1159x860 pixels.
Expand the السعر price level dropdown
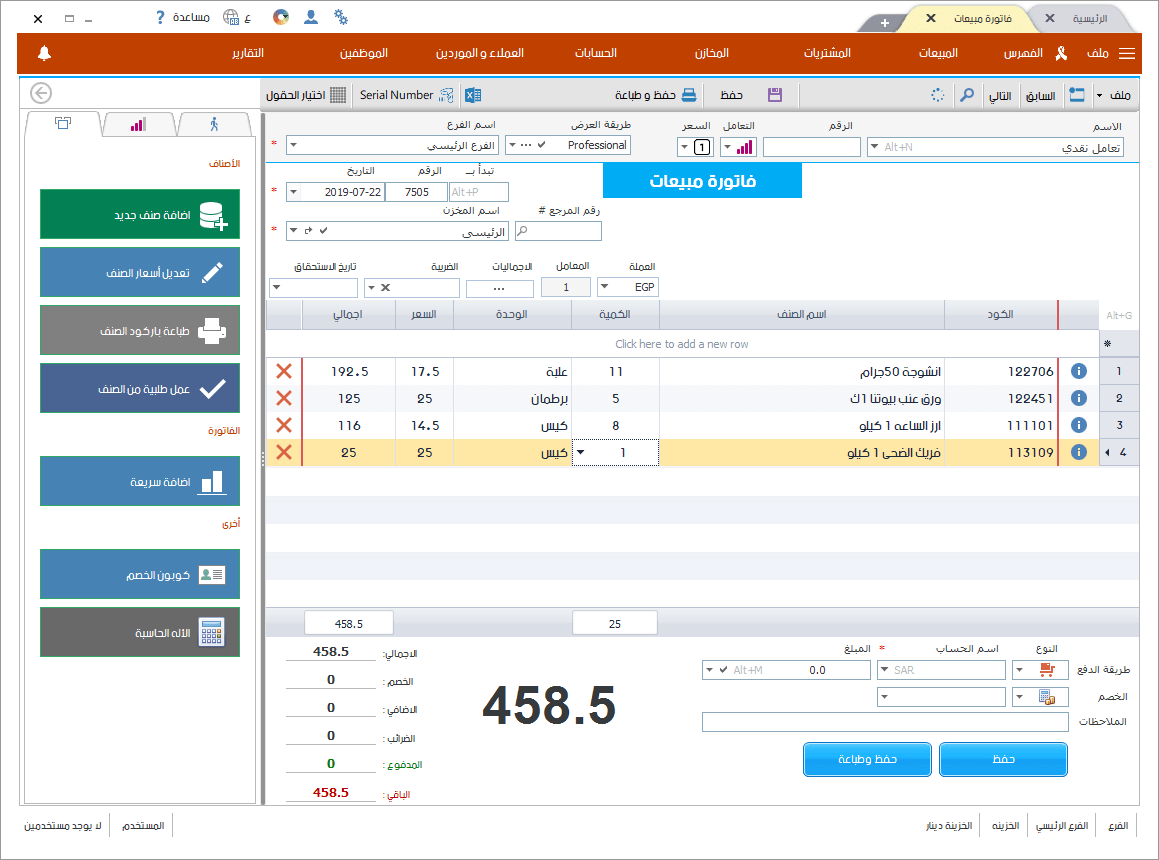(684, 147)
